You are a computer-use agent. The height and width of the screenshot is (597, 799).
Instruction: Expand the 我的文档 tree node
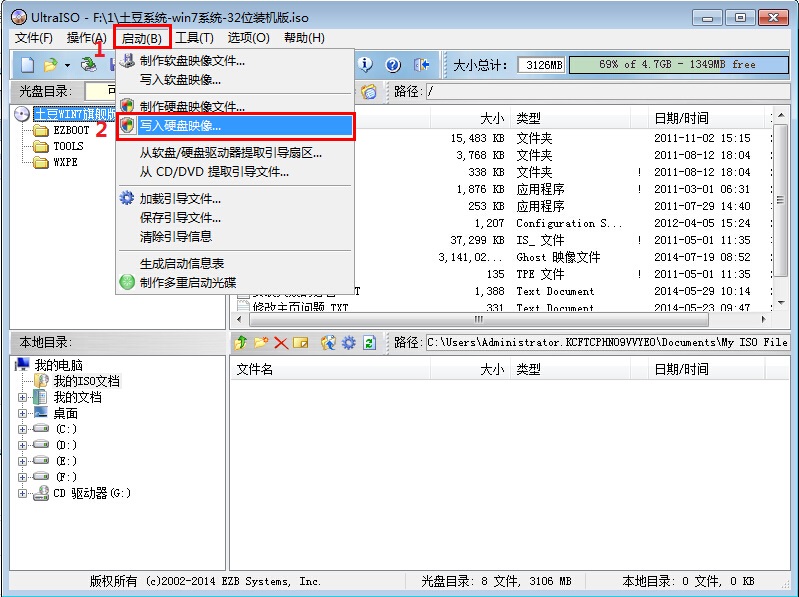click(22, 397)
